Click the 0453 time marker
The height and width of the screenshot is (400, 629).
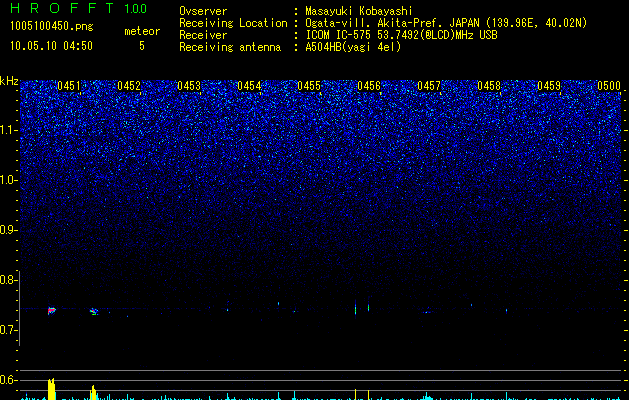[x=189, y=86]
